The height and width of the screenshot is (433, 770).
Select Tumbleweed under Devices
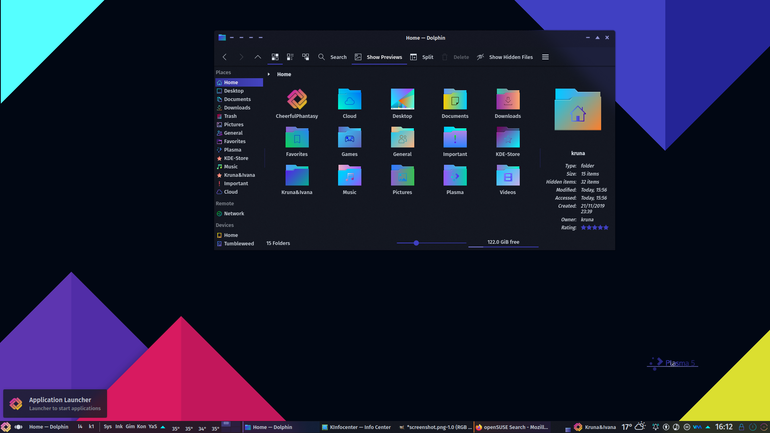[x=239, y=244]
